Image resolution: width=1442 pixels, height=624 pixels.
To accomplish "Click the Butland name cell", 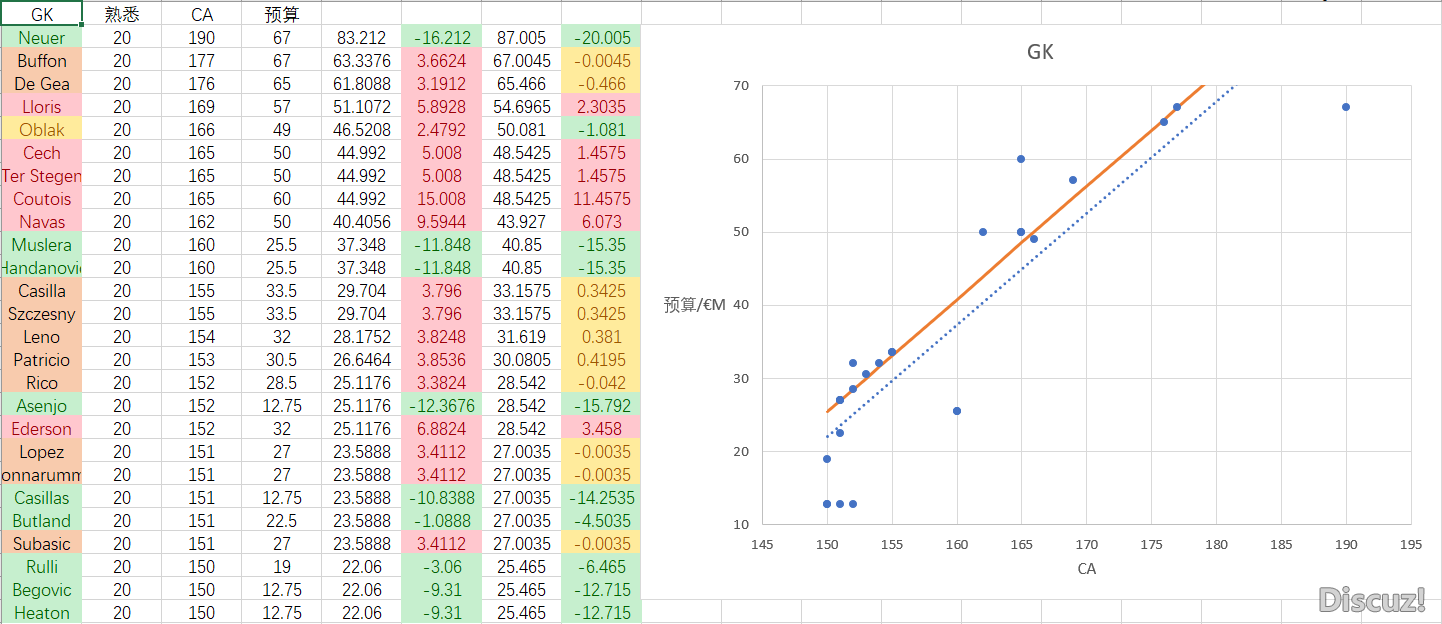I will point(42,521).
